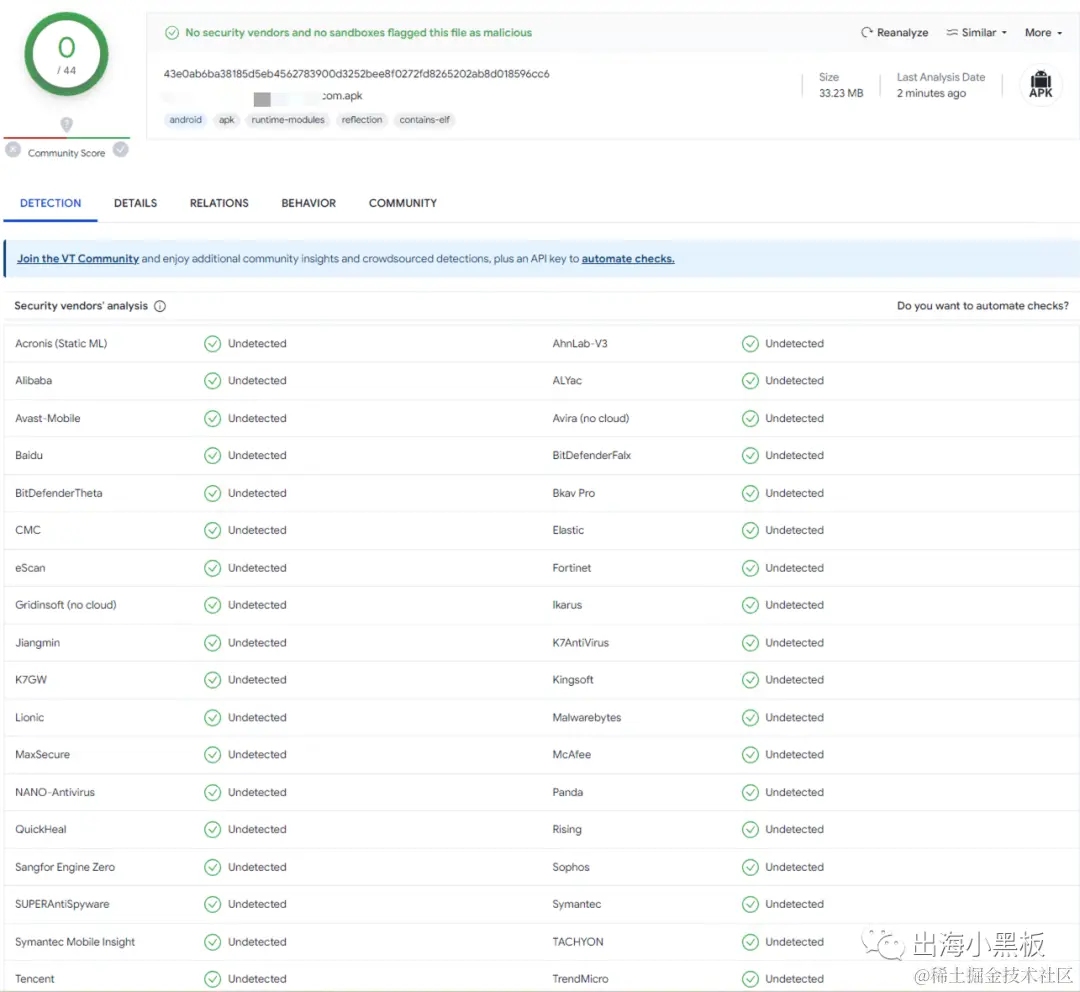Click the MaxSecure vendor name

tap(43, 754)
